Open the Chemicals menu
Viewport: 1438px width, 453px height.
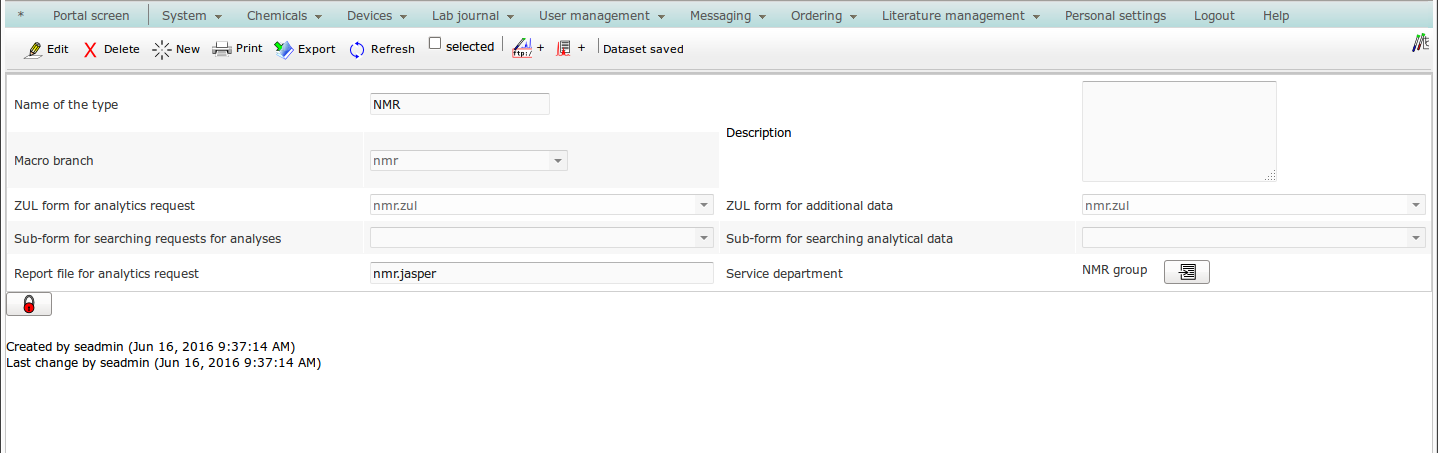pos(284,16)
